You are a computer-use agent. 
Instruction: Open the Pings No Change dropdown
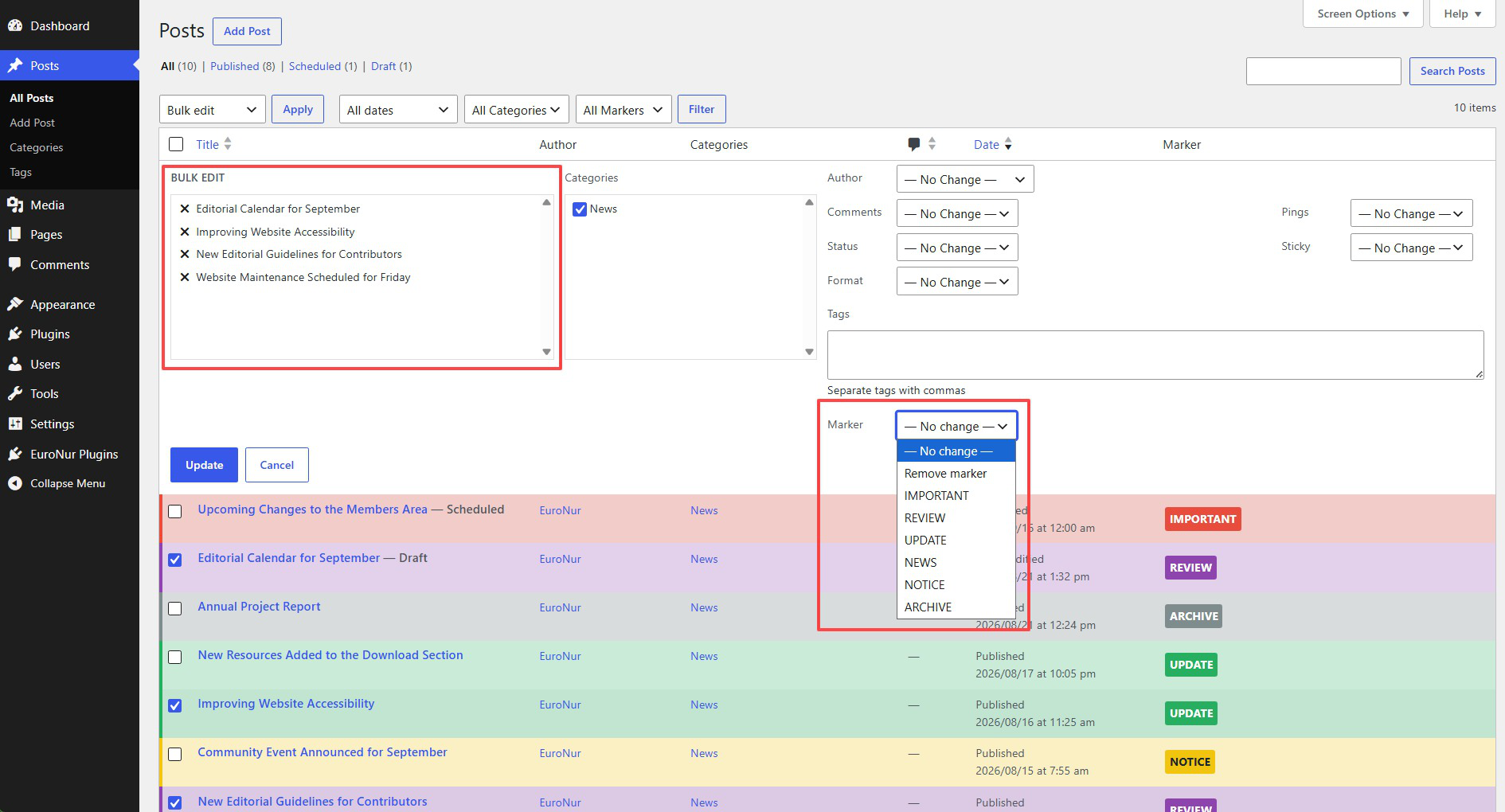click(1412, 213)
